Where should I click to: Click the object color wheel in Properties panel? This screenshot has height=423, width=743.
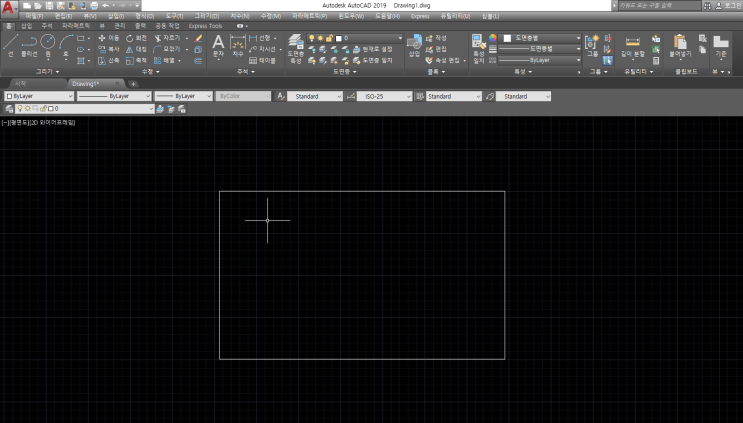[491, 37]
